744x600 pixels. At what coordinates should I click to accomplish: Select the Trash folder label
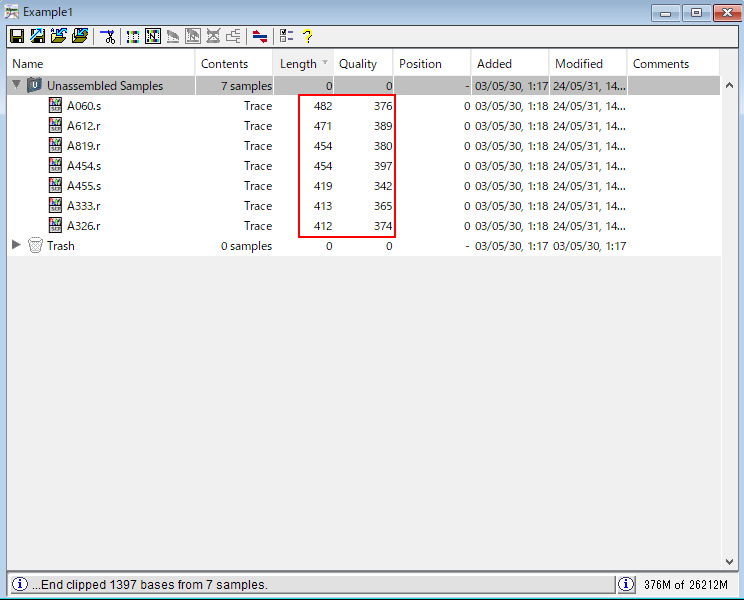61,246
